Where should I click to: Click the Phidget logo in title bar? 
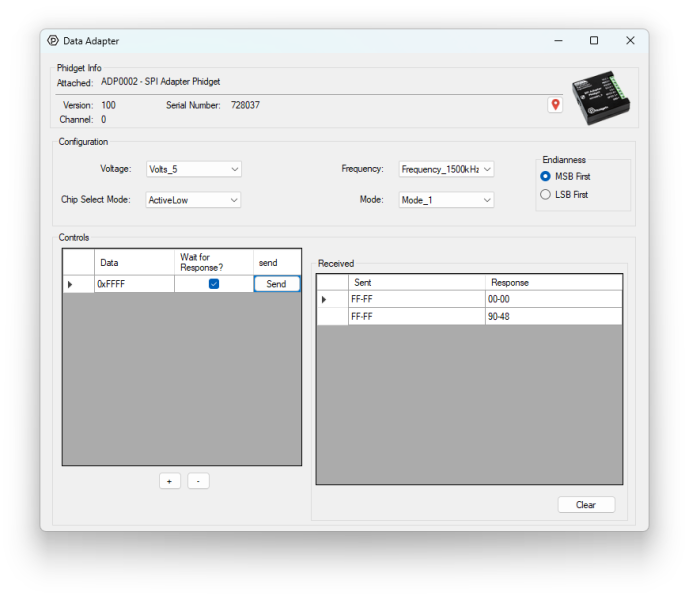53,41
